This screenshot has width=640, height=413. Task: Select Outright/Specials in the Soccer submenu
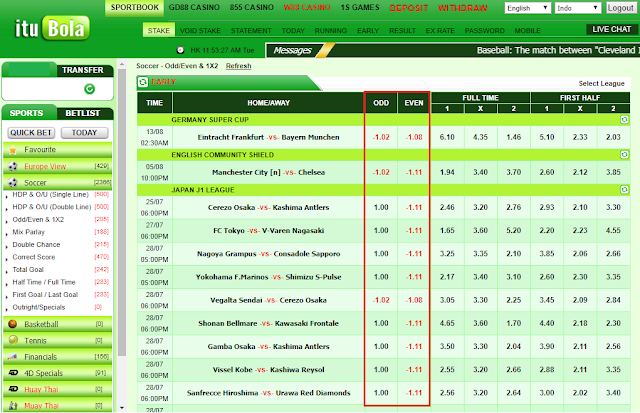point(39,307)
